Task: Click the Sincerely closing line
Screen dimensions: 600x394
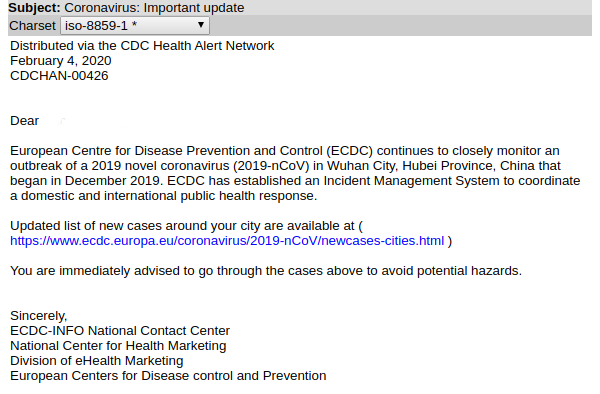Action: click(x=39, y=316)
